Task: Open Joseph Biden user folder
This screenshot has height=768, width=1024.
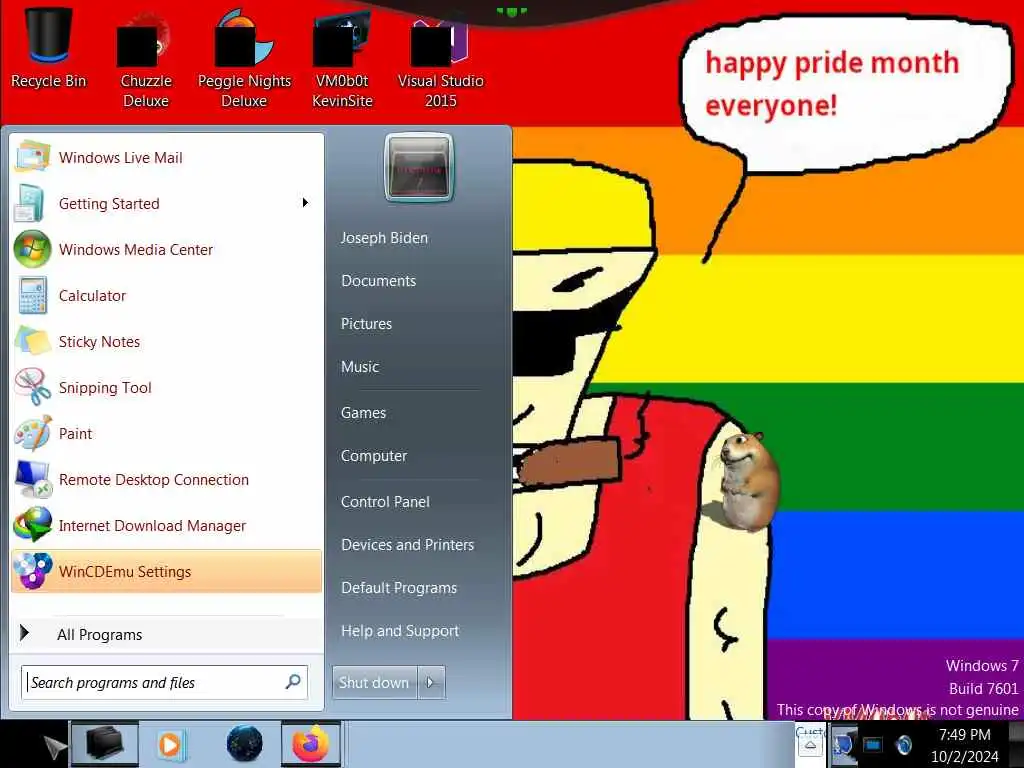Action: tap(384, 238)
